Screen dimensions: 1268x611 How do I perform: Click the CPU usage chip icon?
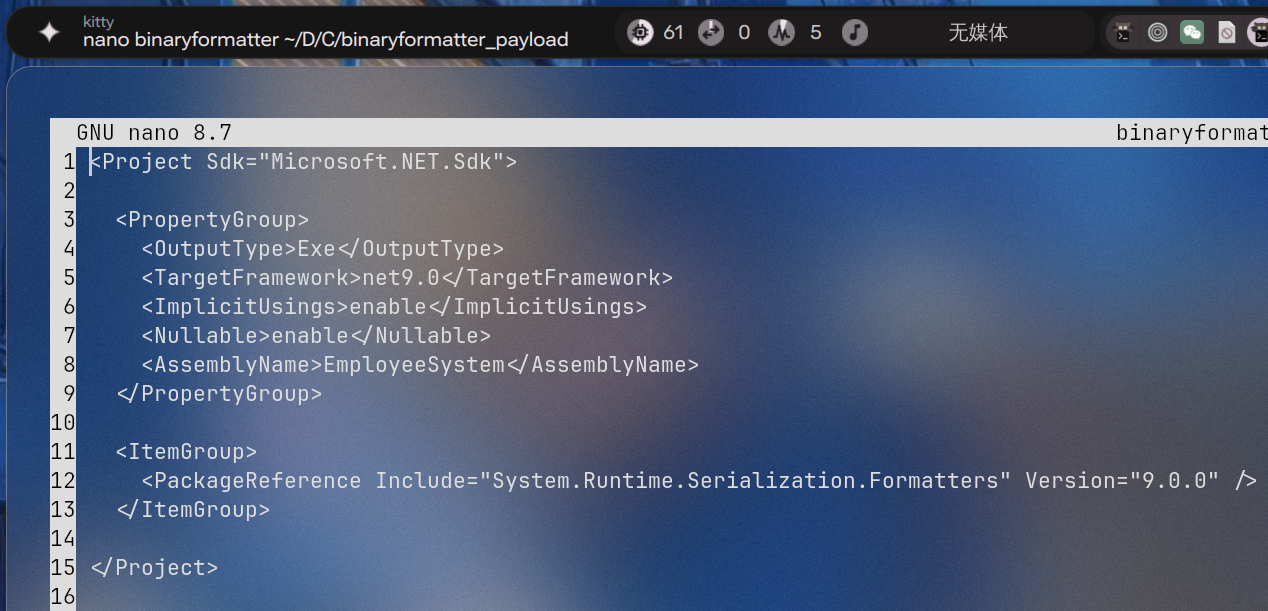coord(640,33)
